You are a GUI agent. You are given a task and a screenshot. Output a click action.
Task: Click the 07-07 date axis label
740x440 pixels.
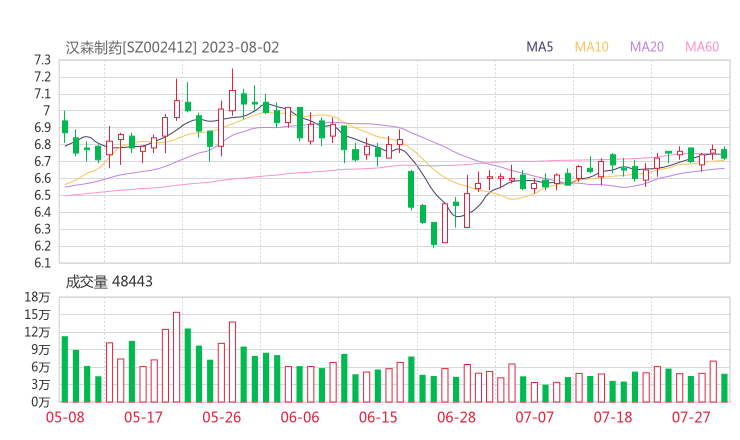pos(534,417)
